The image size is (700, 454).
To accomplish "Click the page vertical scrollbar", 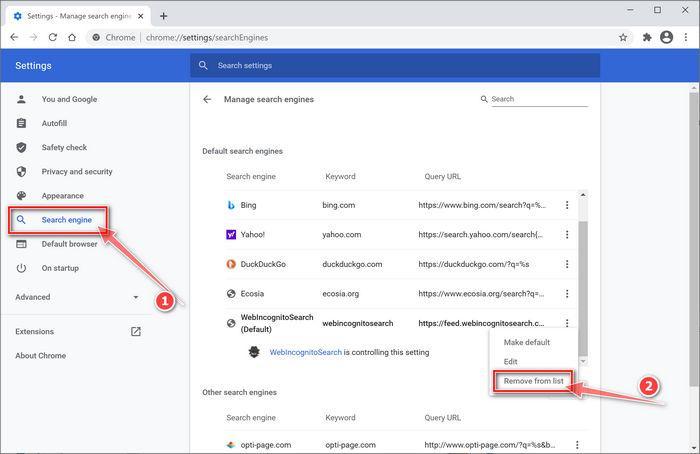I will (693, 238).
